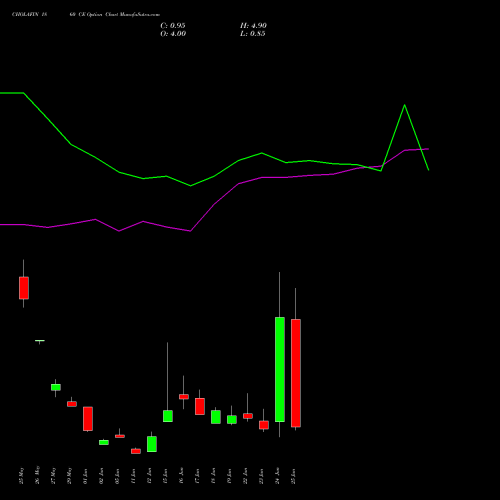Select the red candle above 25 May

[24, 288]
